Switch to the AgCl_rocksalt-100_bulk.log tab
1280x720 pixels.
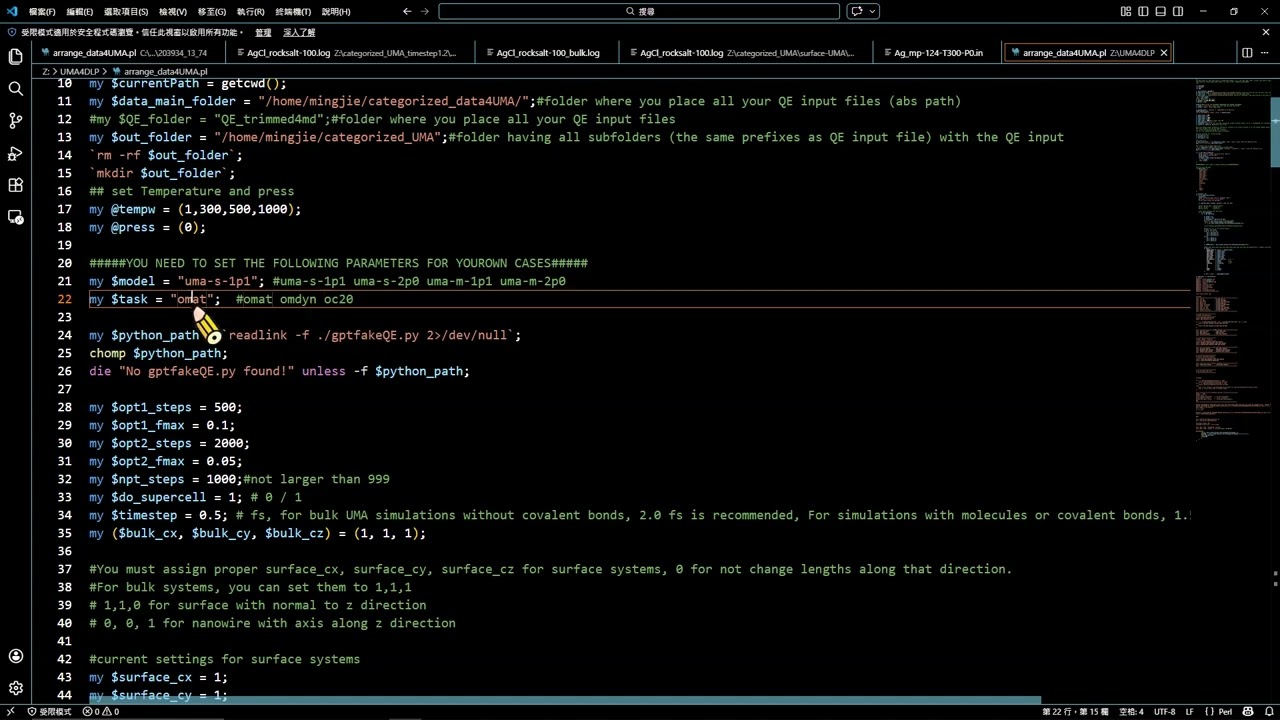(x=547, y=53)
